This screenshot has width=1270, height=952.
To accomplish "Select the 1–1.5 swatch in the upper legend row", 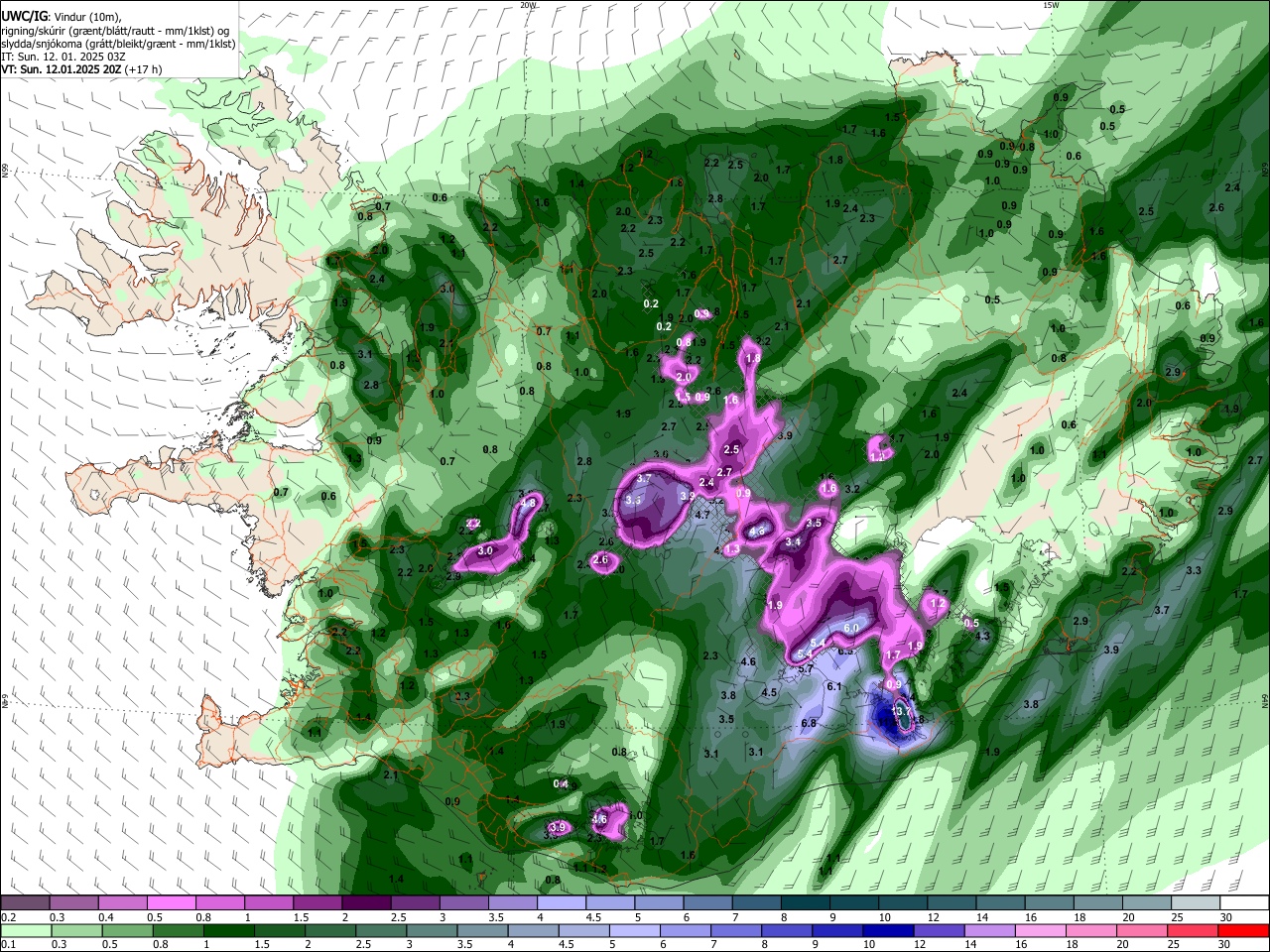I will pyautogui.click(x=268, y=902).
